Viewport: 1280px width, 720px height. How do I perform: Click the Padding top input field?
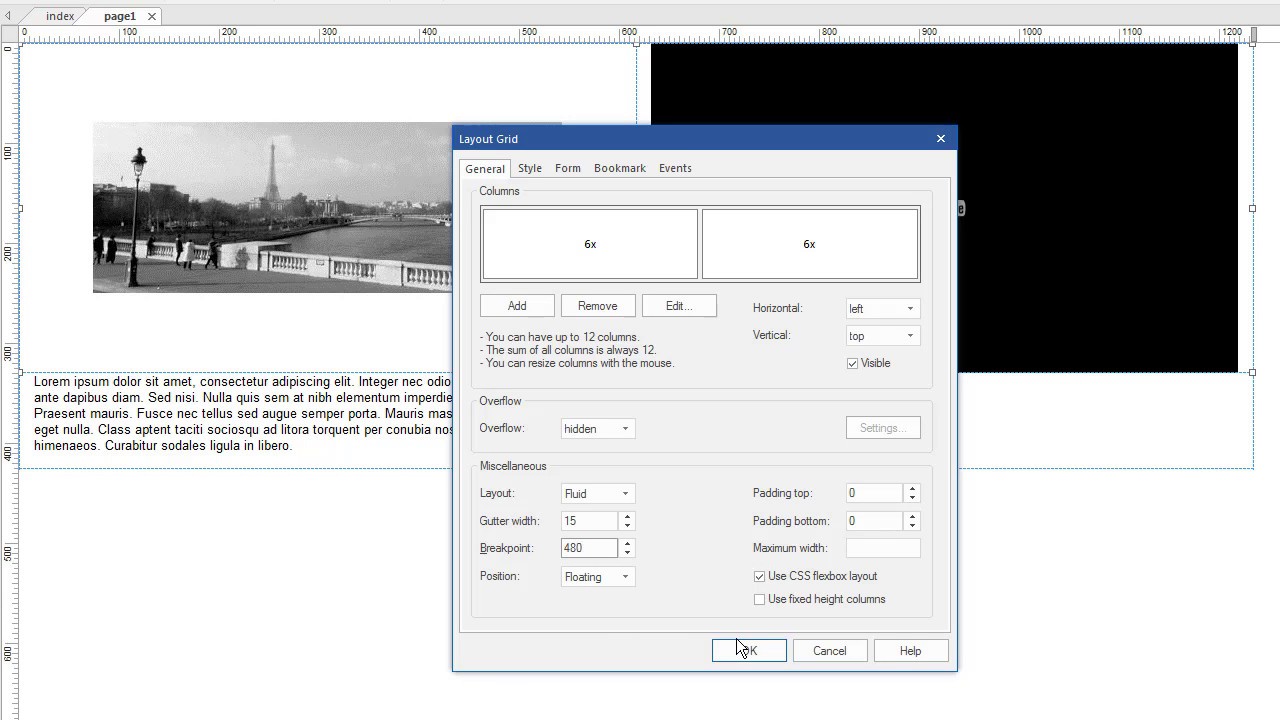[875, 493]
